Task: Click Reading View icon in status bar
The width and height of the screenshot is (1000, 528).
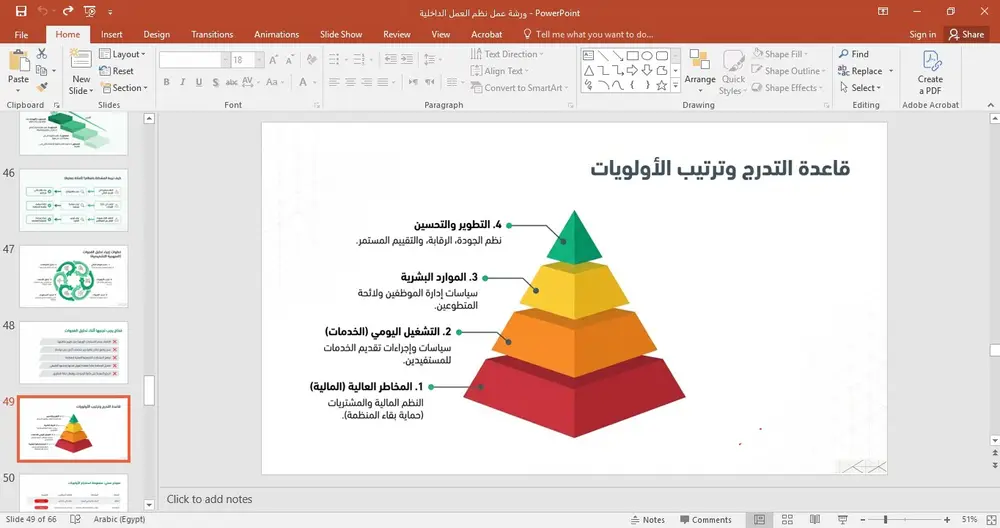Action: tap(814, 520)
